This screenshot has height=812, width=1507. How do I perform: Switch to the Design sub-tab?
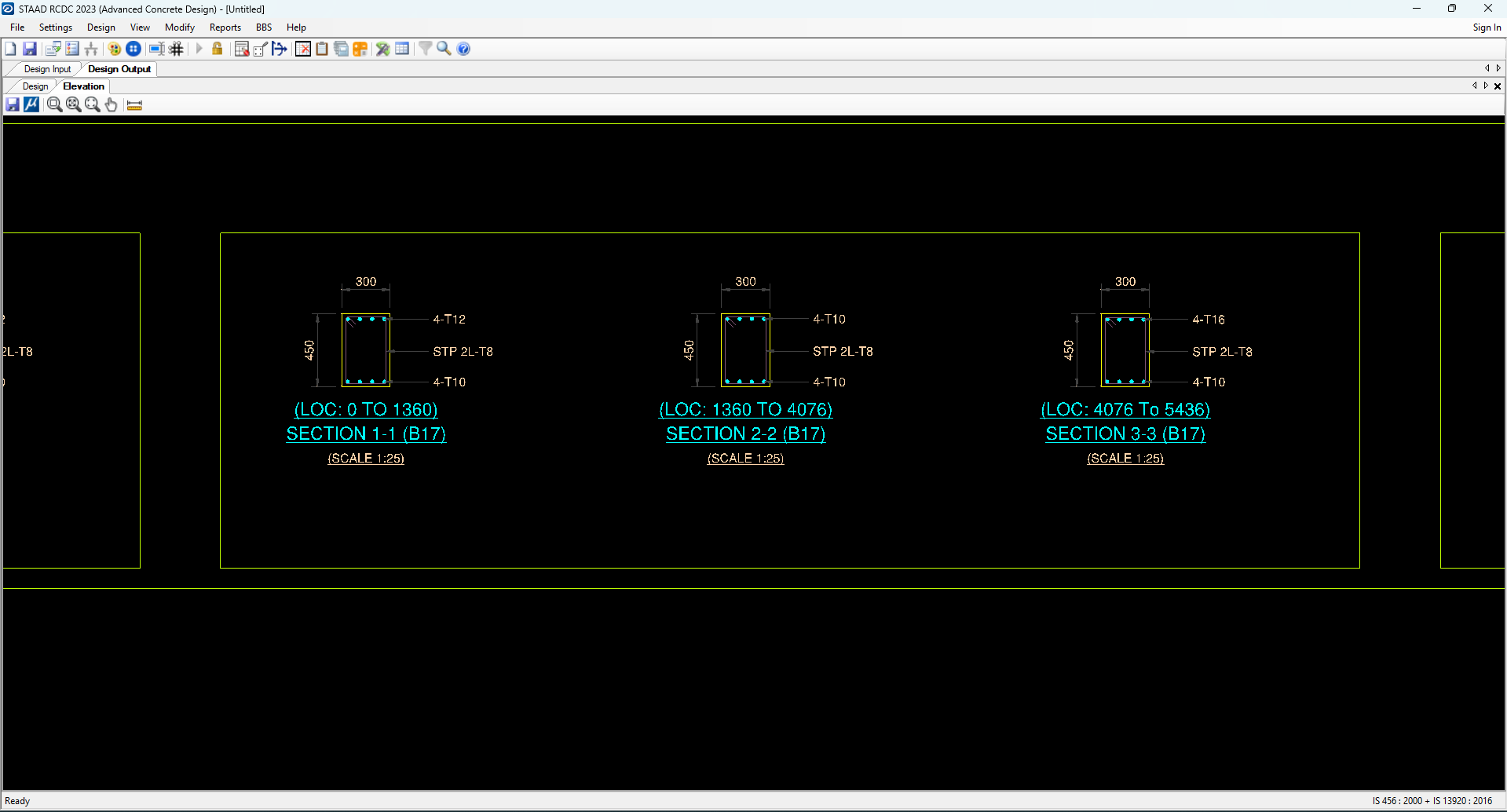pyautogui.click(x=35, y=86)
